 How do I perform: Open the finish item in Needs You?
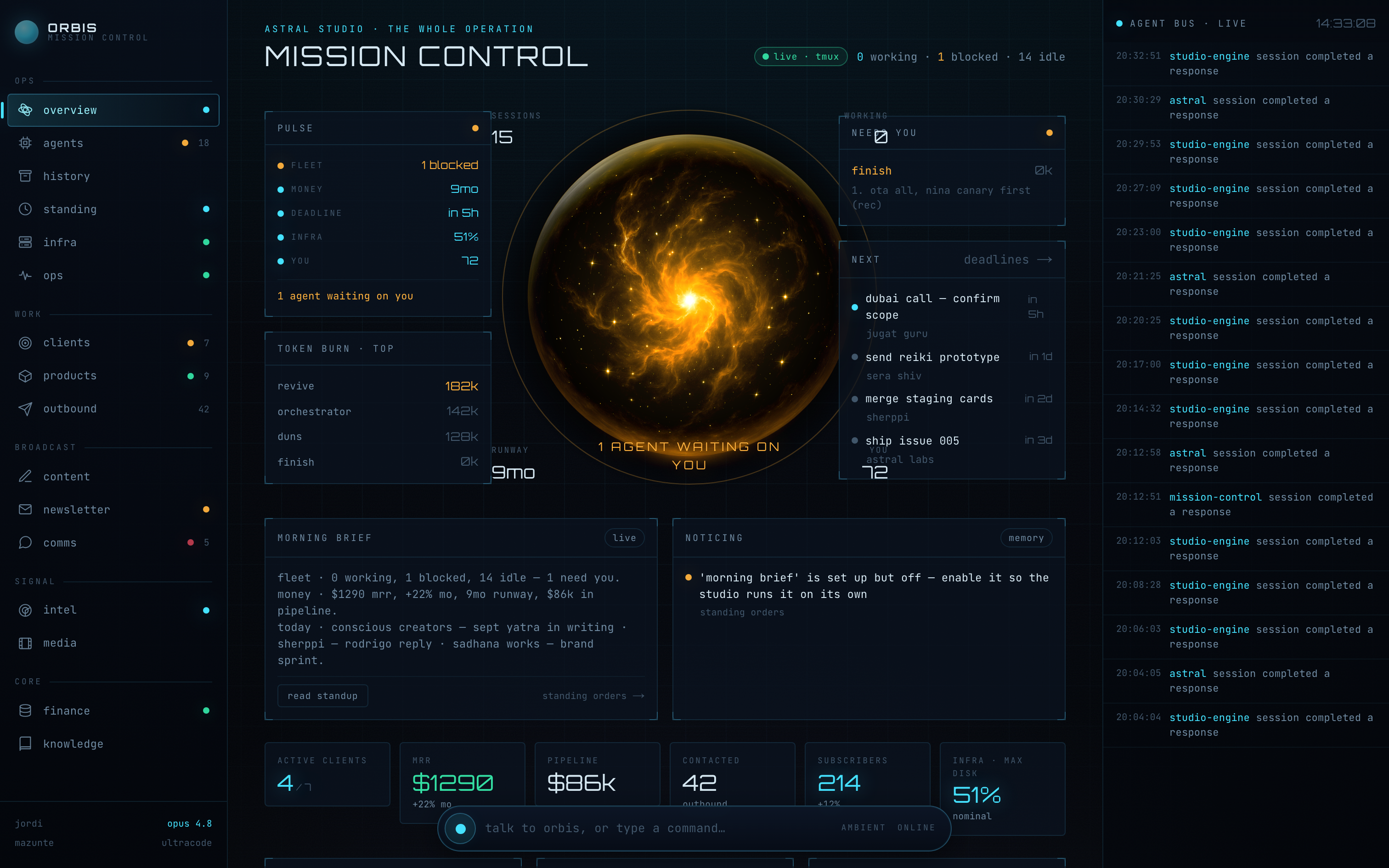(952, 187)
